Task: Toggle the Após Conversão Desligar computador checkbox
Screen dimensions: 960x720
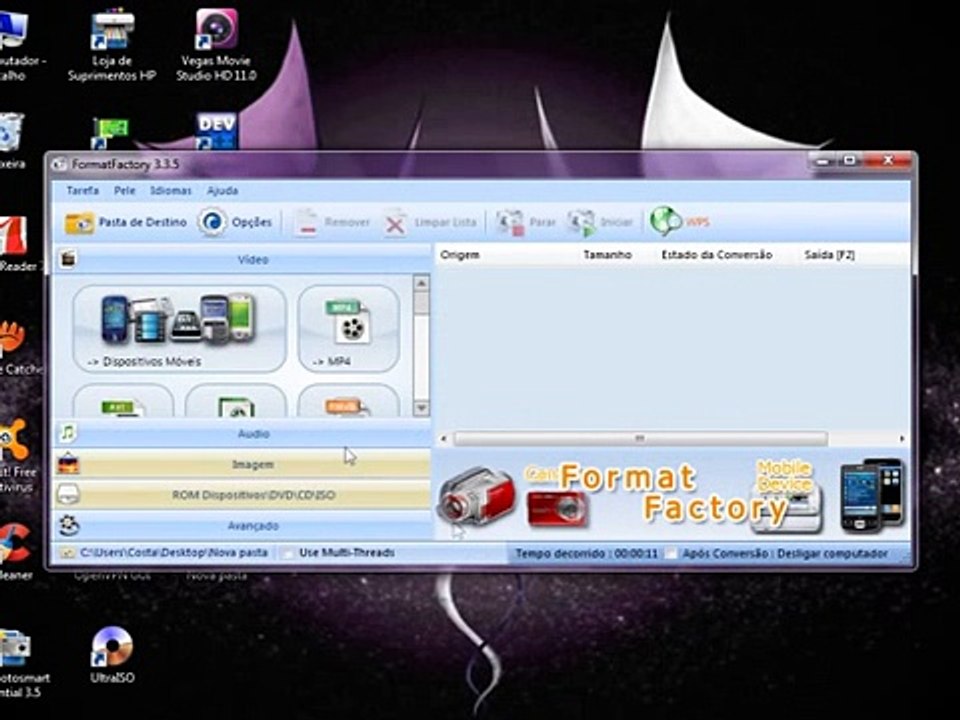Action: [671, 553]
